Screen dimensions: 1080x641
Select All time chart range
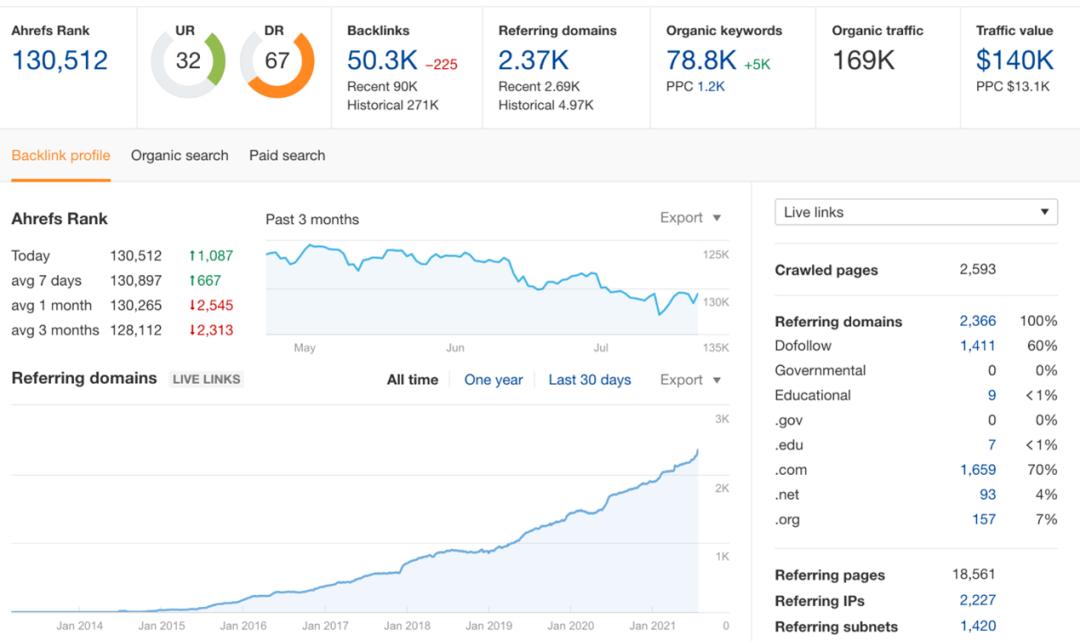[x=412, y=380]
